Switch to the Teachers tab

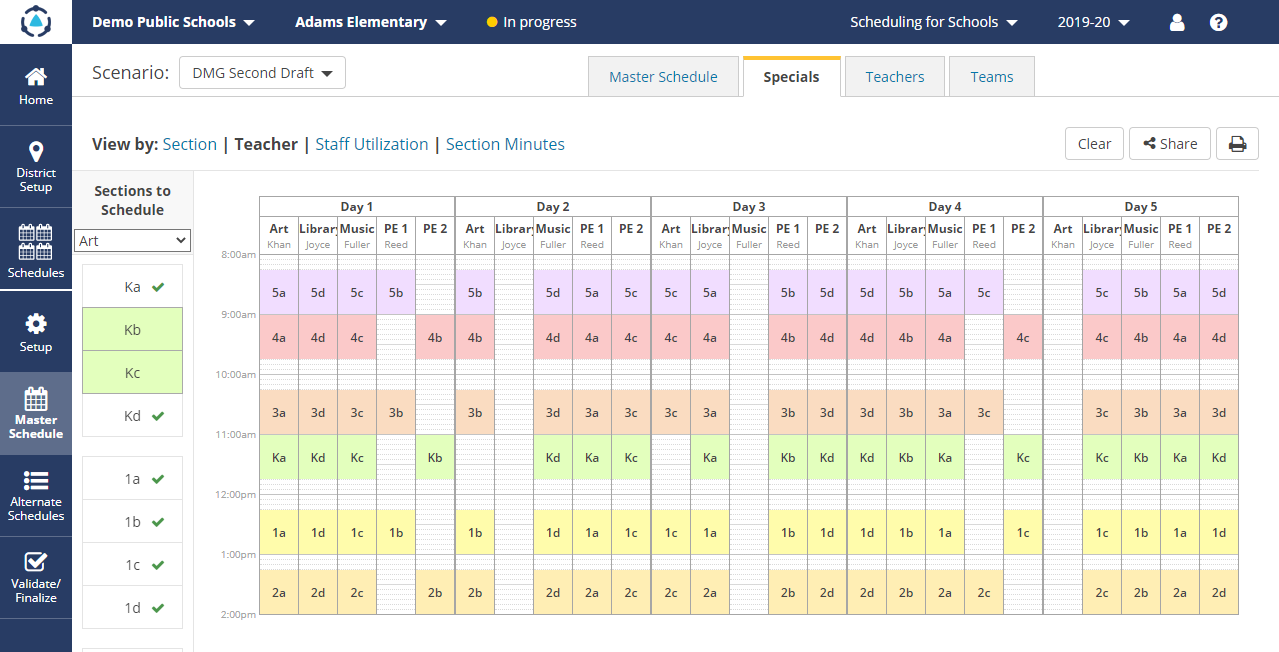click(894, 76)
